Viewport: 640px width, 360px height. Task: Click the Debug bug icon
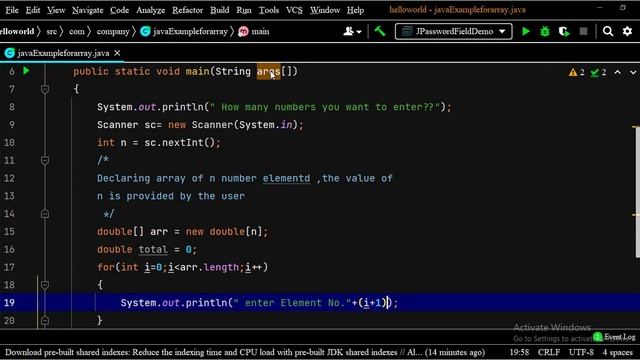point(545,31)
